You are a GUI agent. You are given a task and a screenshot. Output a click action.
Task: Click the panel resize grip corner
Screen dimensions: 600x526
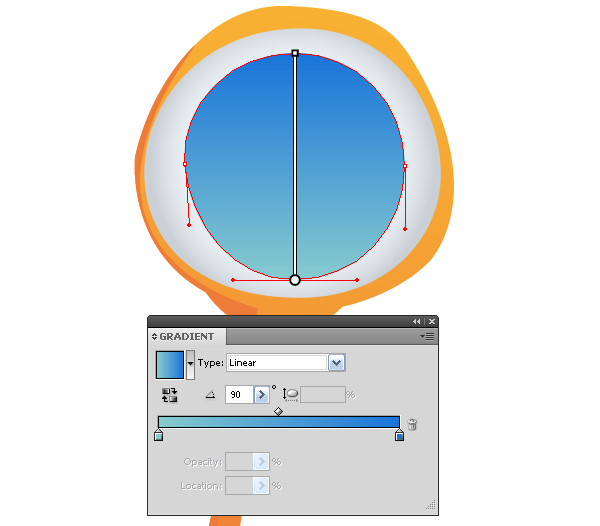click(431, 505)
